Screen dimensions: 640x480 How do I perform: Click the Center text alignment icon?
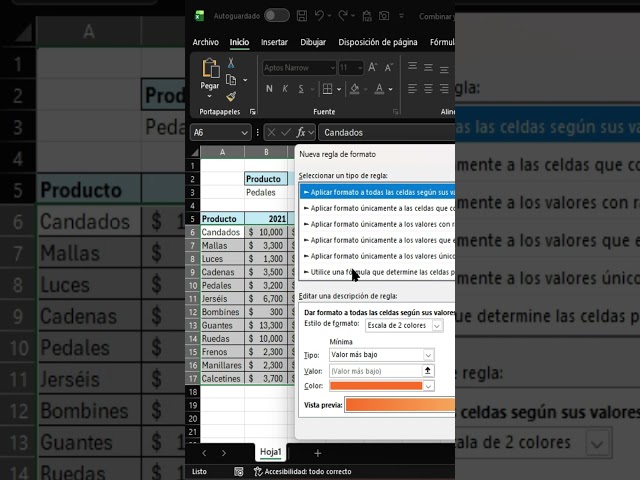point(428,89)
